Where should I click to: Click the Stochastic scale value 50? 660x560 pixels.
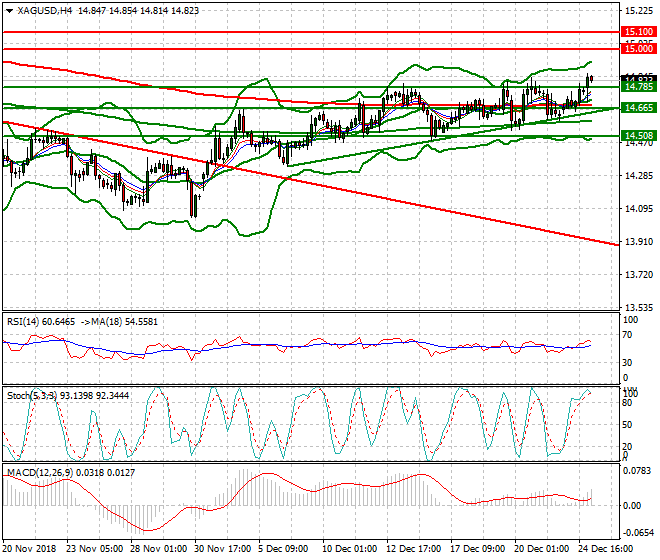[627, 425]
